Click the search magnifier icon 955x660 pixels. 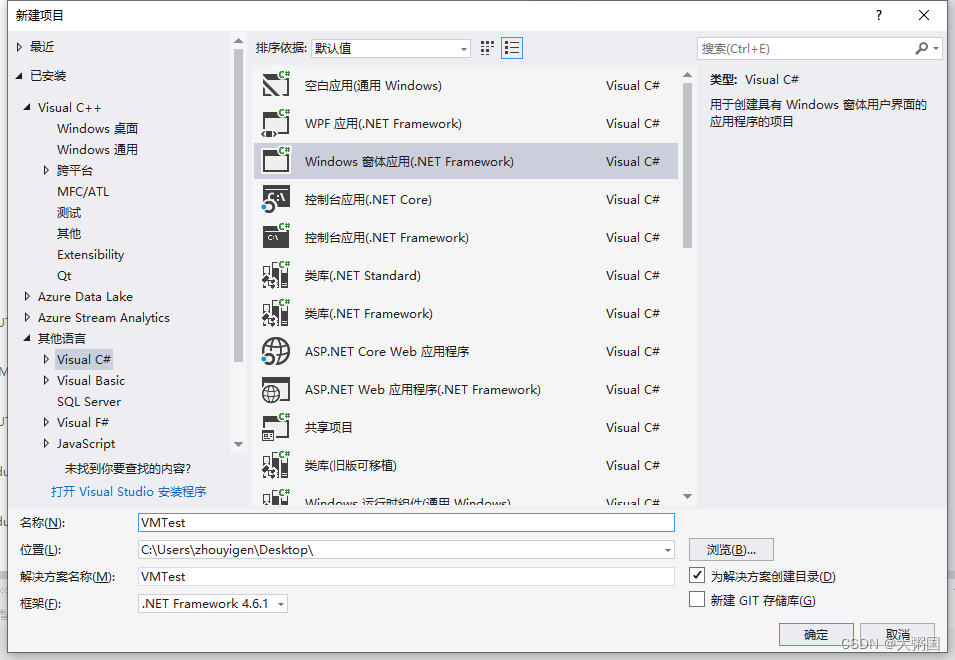[x=922, y=48]
